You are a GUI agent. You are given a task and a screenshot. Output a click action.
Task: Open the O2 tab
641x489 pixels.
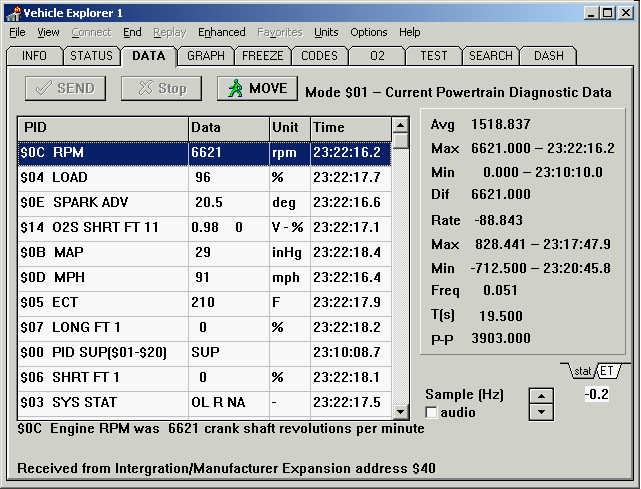[x=377, y=56]
